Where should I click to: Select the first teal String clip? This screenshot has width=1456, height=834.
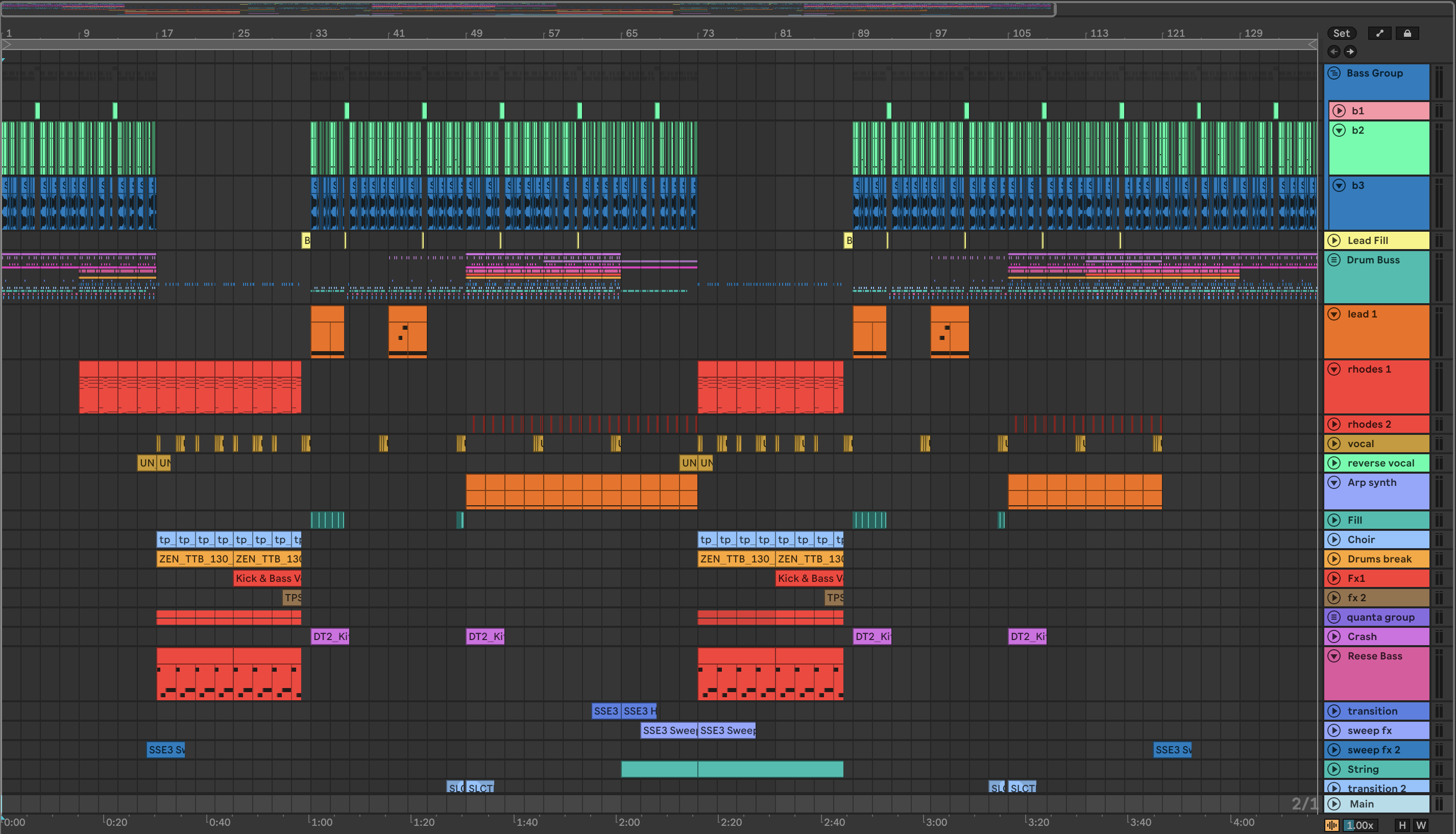(x=659, y=769)
